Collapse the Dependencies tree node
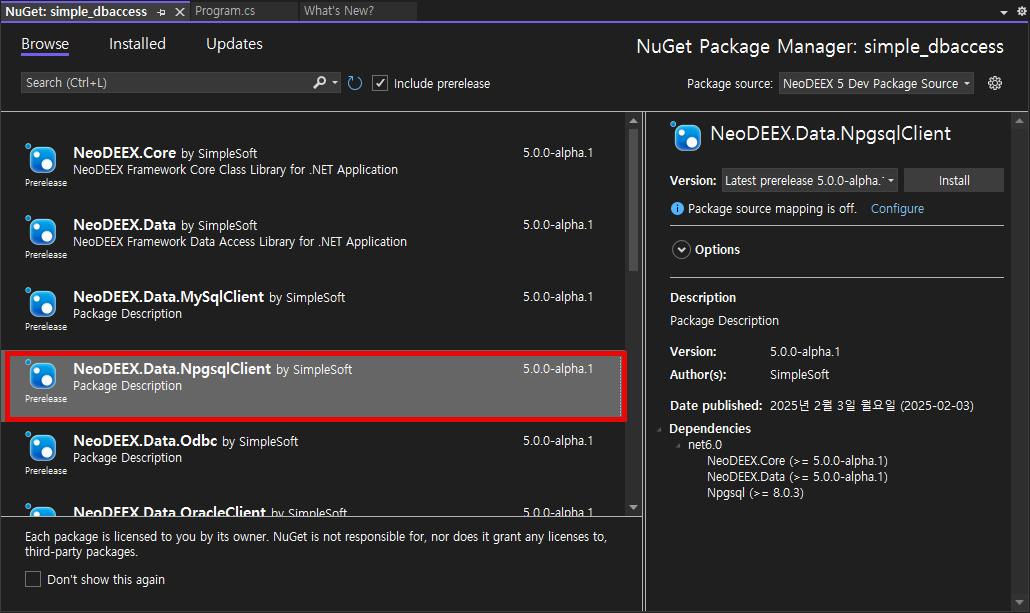This screenshot has width=1030, height=613. tap(660, 429)
